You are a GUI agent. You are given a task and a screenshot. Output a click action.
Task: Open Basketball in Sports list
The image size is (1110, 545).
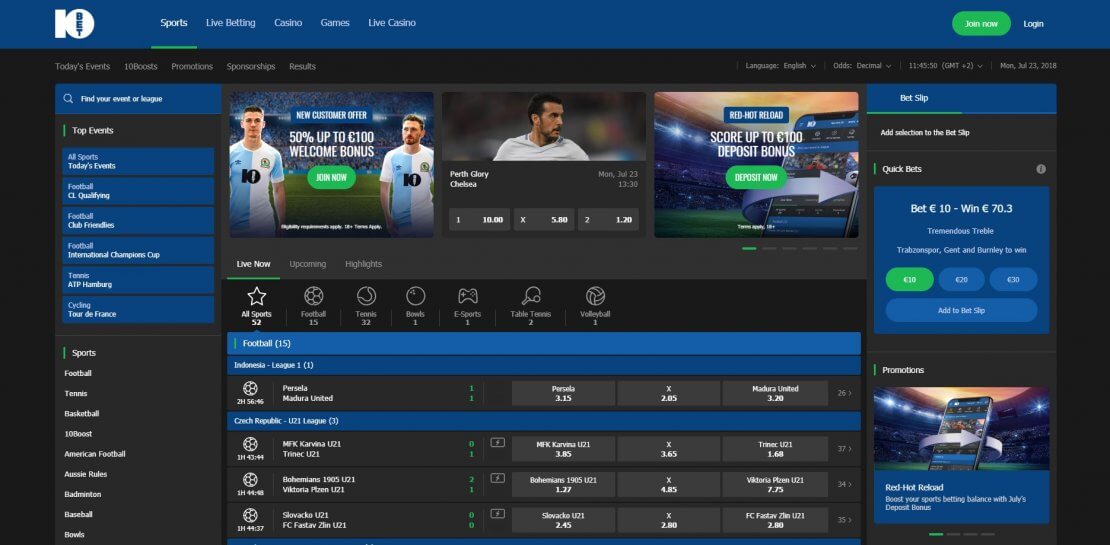point(81,413)
